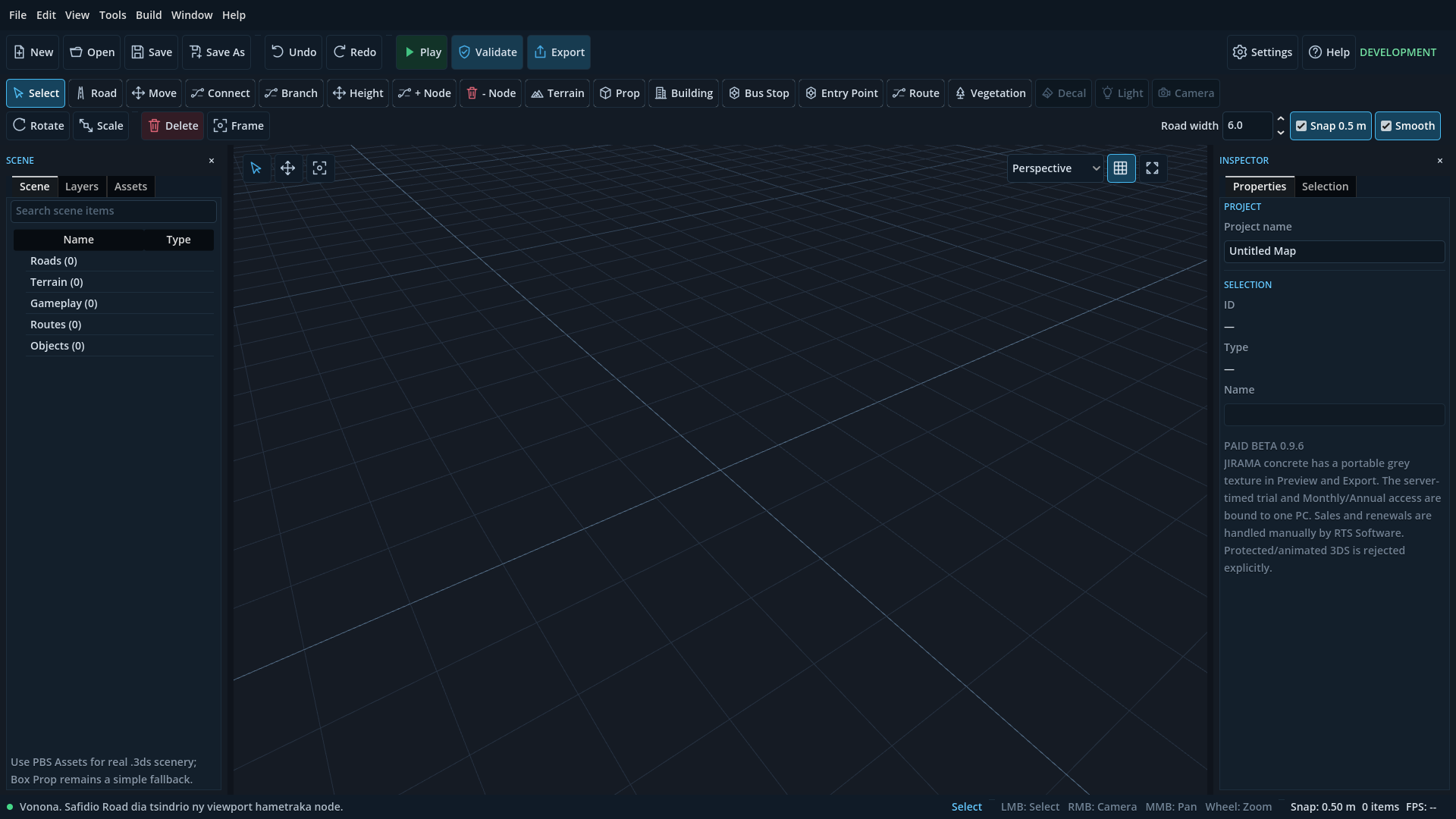Click the Play button
This screenshot has height=819, width=1456.
click(422, 52)
